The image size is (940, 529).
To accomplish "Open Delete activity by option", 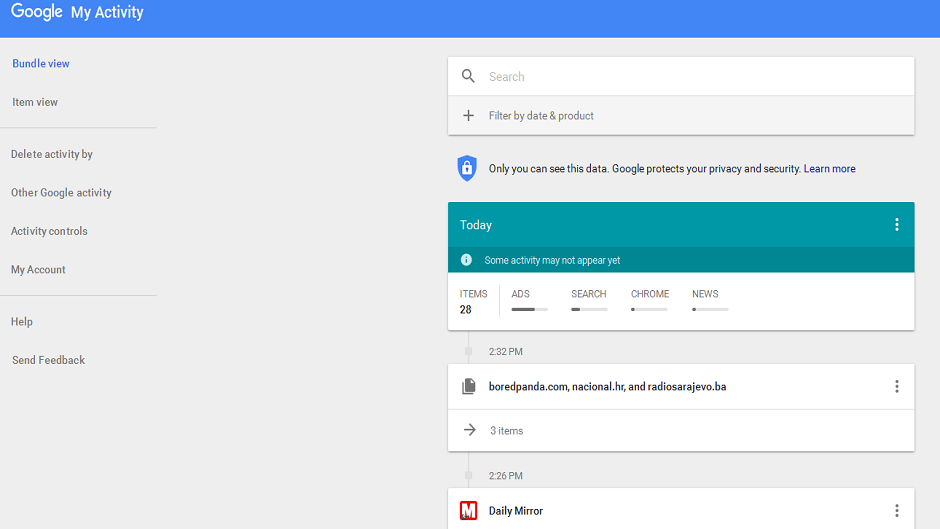I will pos(52,154).
